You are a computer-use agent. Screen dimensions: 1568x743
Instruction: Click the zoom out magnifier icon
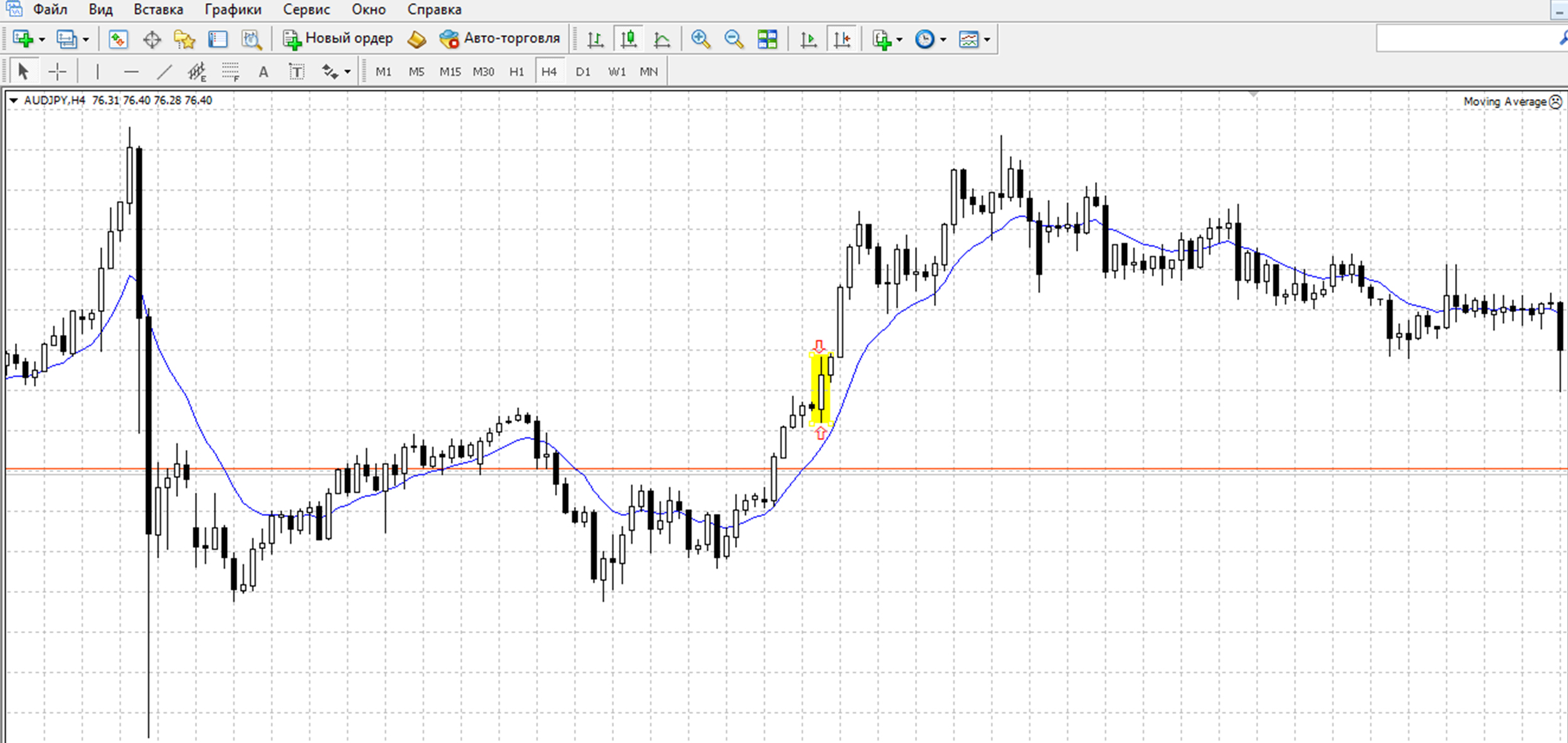[x=733, y=40]
